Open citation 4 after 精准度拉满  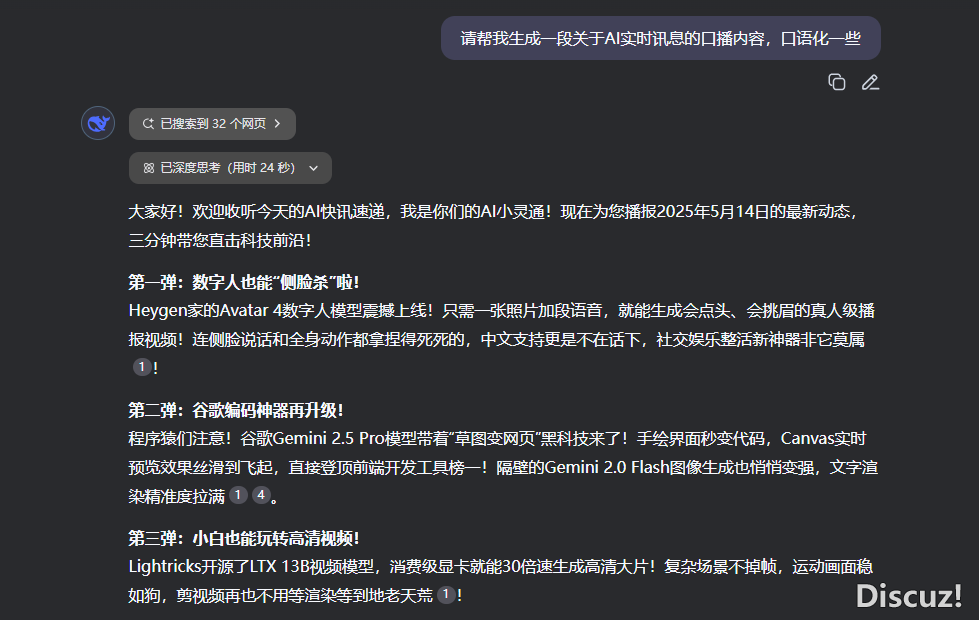click(261, 496)
